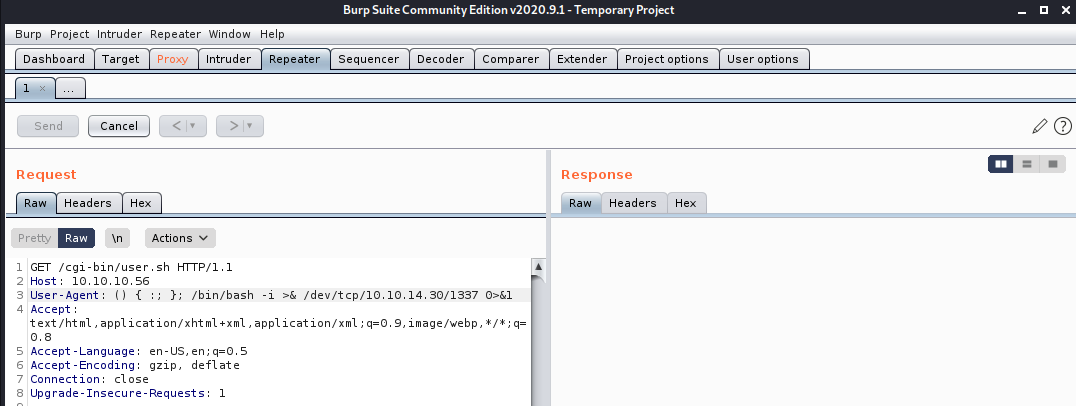Close Repeater tab 1 with x
Viewport: 1076px width, 406px height.
click(42, 88)
